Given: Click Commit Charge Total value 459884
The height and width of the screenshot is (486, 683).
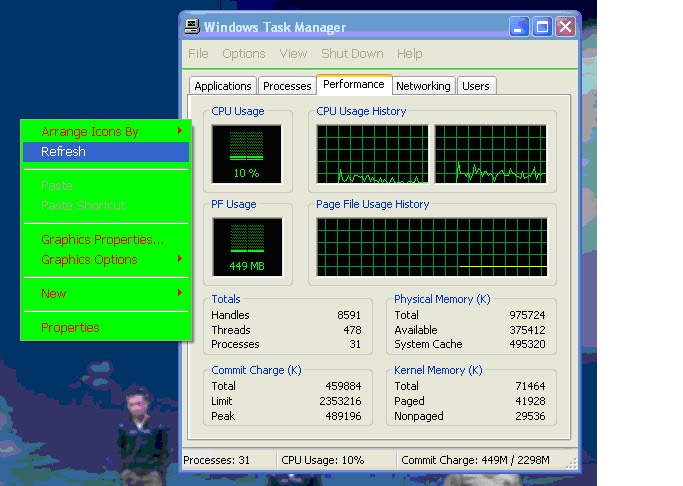Looking at the screenshot, I should tap(343, 386).
